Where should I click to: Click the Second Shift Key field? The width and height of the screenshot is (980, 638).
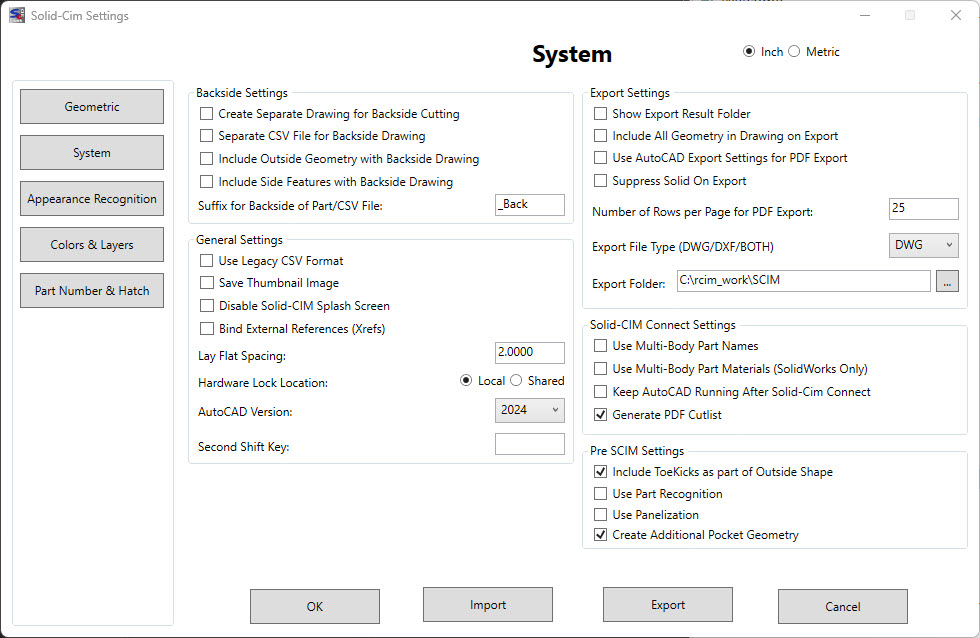529,444
